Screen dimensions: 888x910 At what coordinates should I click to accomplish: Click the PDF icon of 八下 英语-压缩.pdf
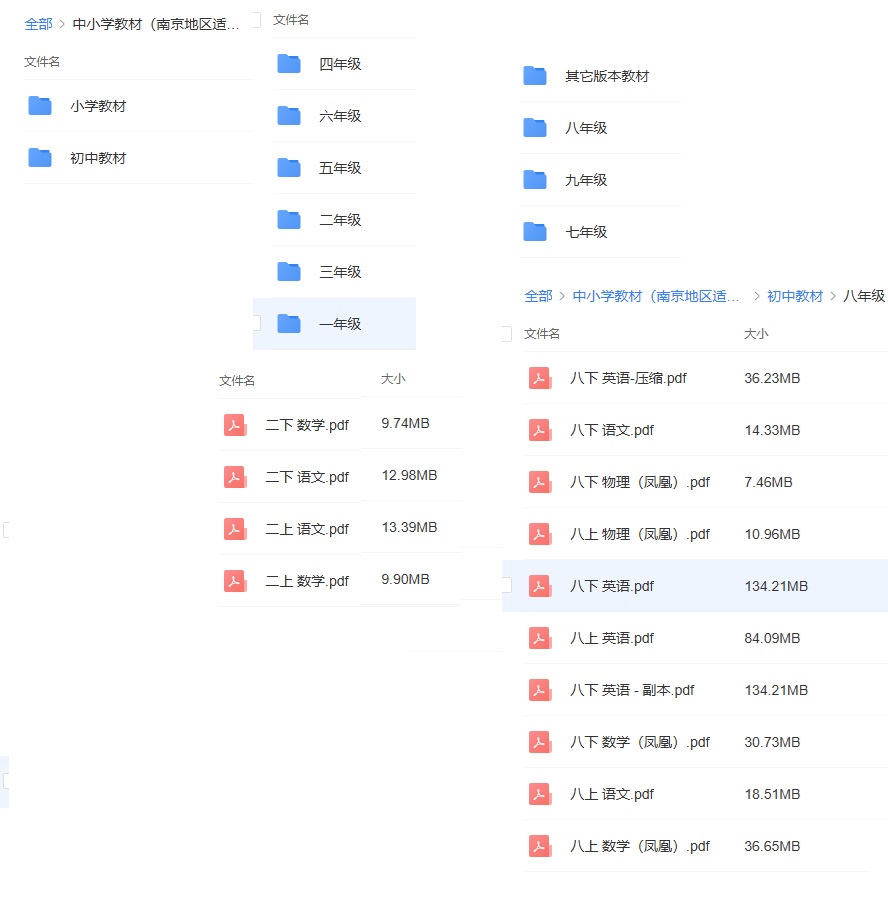pos(540,378)
